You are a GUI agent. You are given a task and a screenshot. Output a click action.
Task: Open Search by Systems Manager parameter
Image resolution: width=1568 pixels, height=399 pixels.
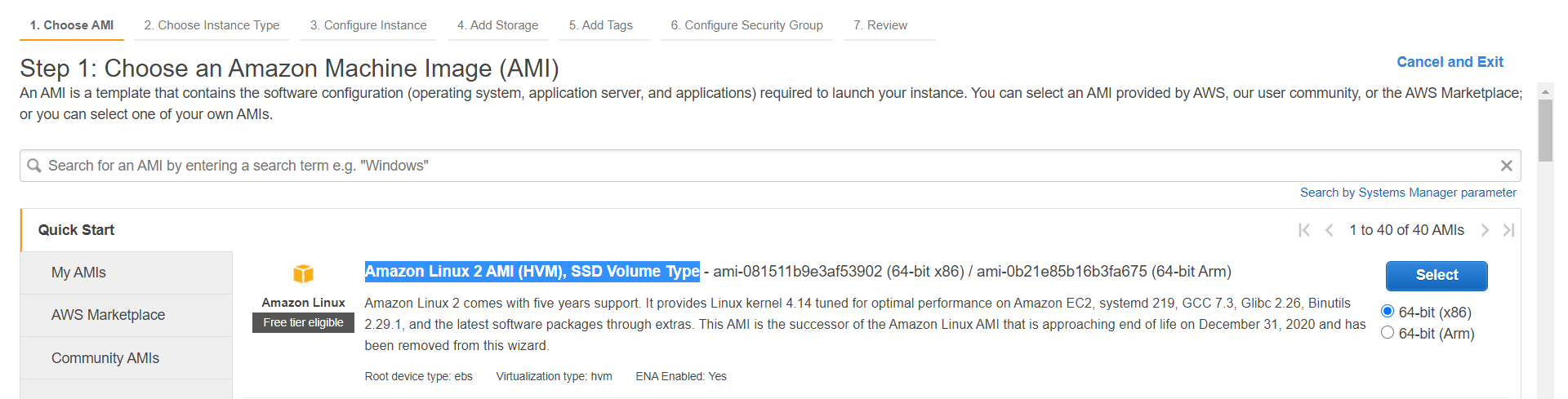tap(1408, 193)
